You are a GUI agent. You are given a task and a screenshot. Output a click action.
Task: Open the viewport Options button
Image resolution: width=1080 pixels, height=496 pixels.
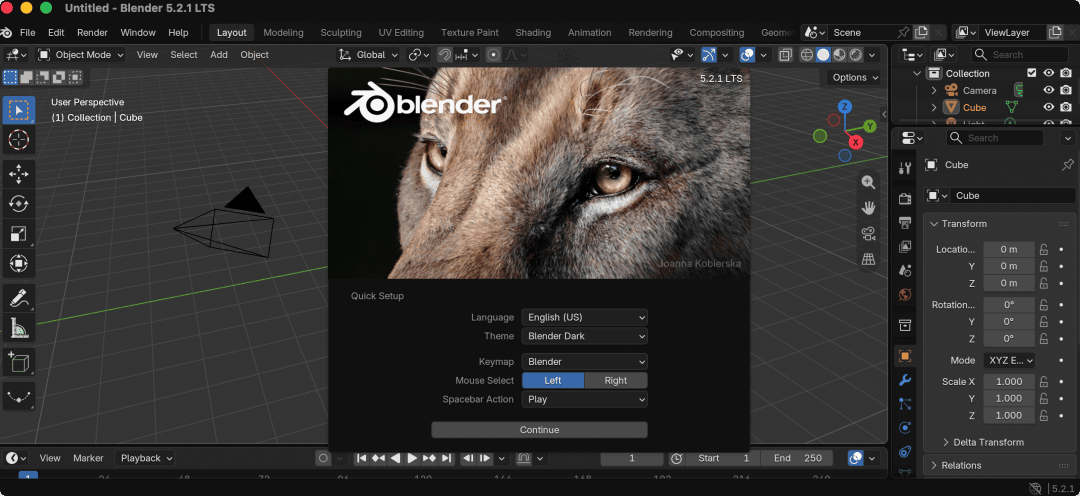[855, 77]
